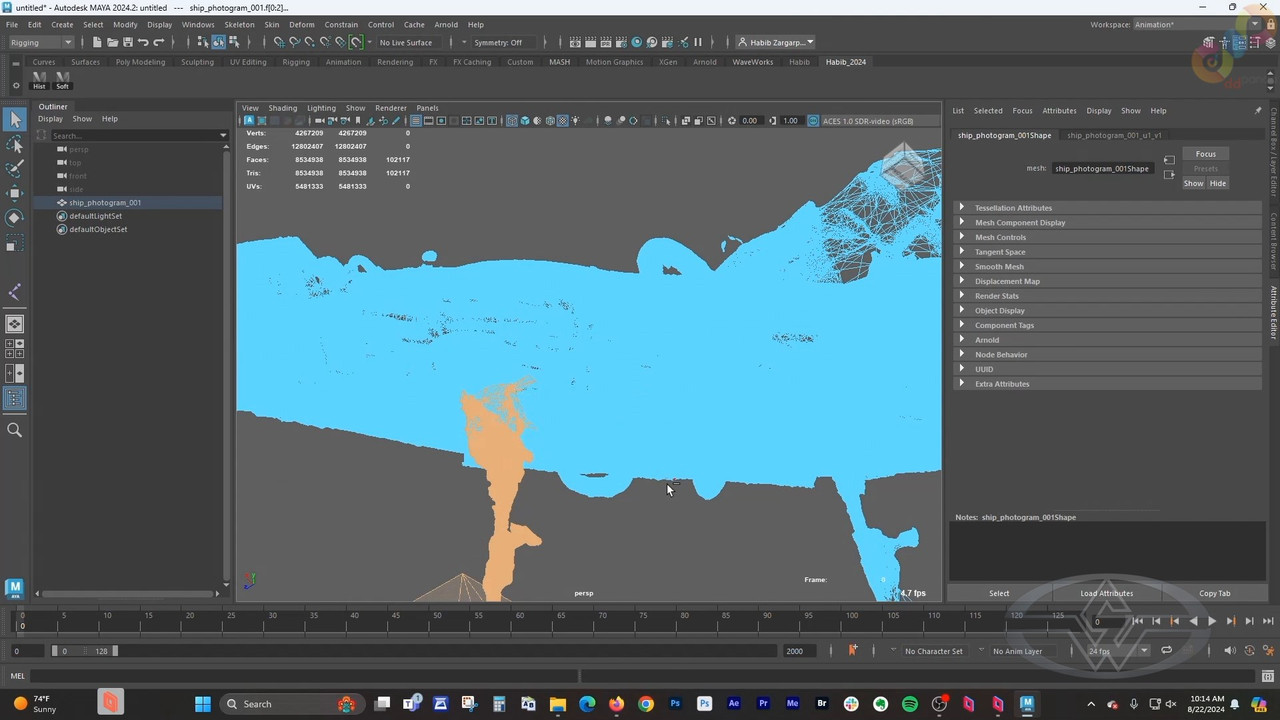The width and height of the screenshot is (1280, 720).
Task: Choose the Move tool in toolbox
Action: [x=14, y=193]
